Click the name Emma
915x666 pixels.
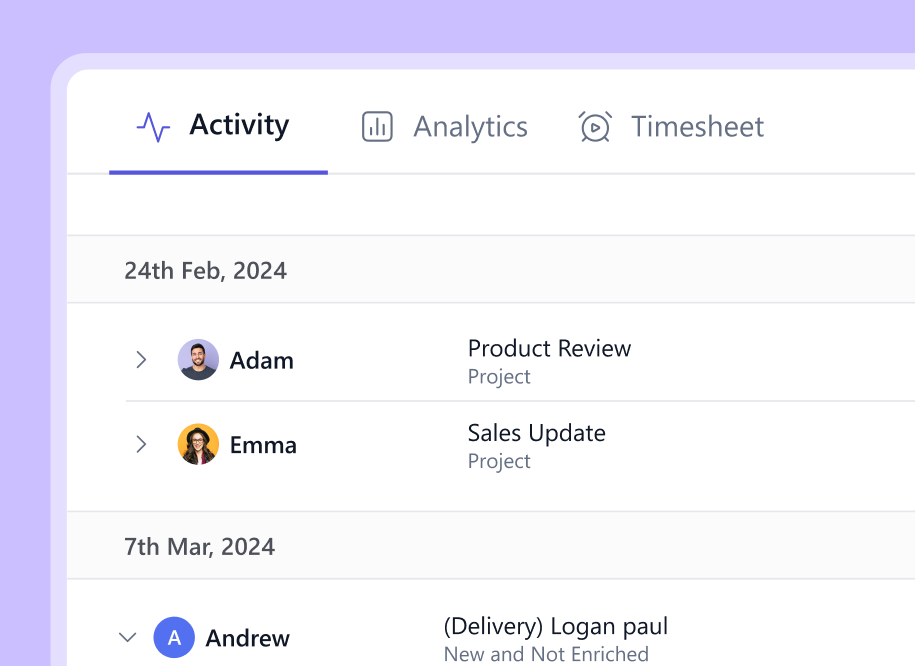263,445
